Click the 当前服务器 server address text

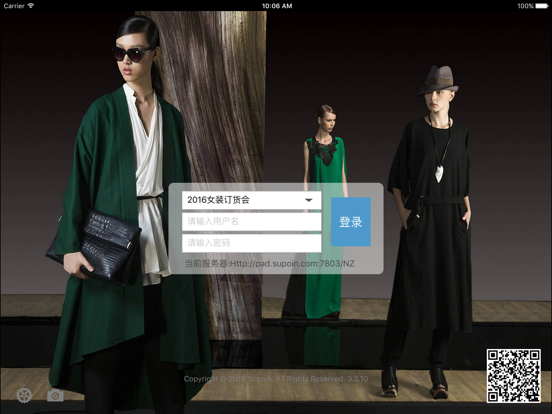[x=270, y=263]
